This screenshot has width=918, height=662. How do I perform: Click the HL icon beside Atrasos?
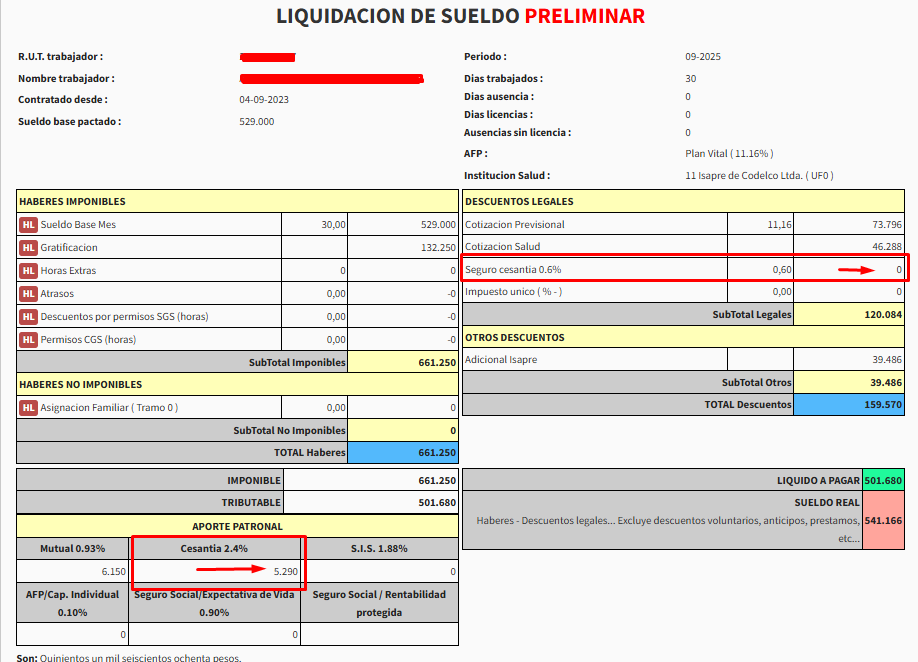pyautogui.click(x=28, y=294)
